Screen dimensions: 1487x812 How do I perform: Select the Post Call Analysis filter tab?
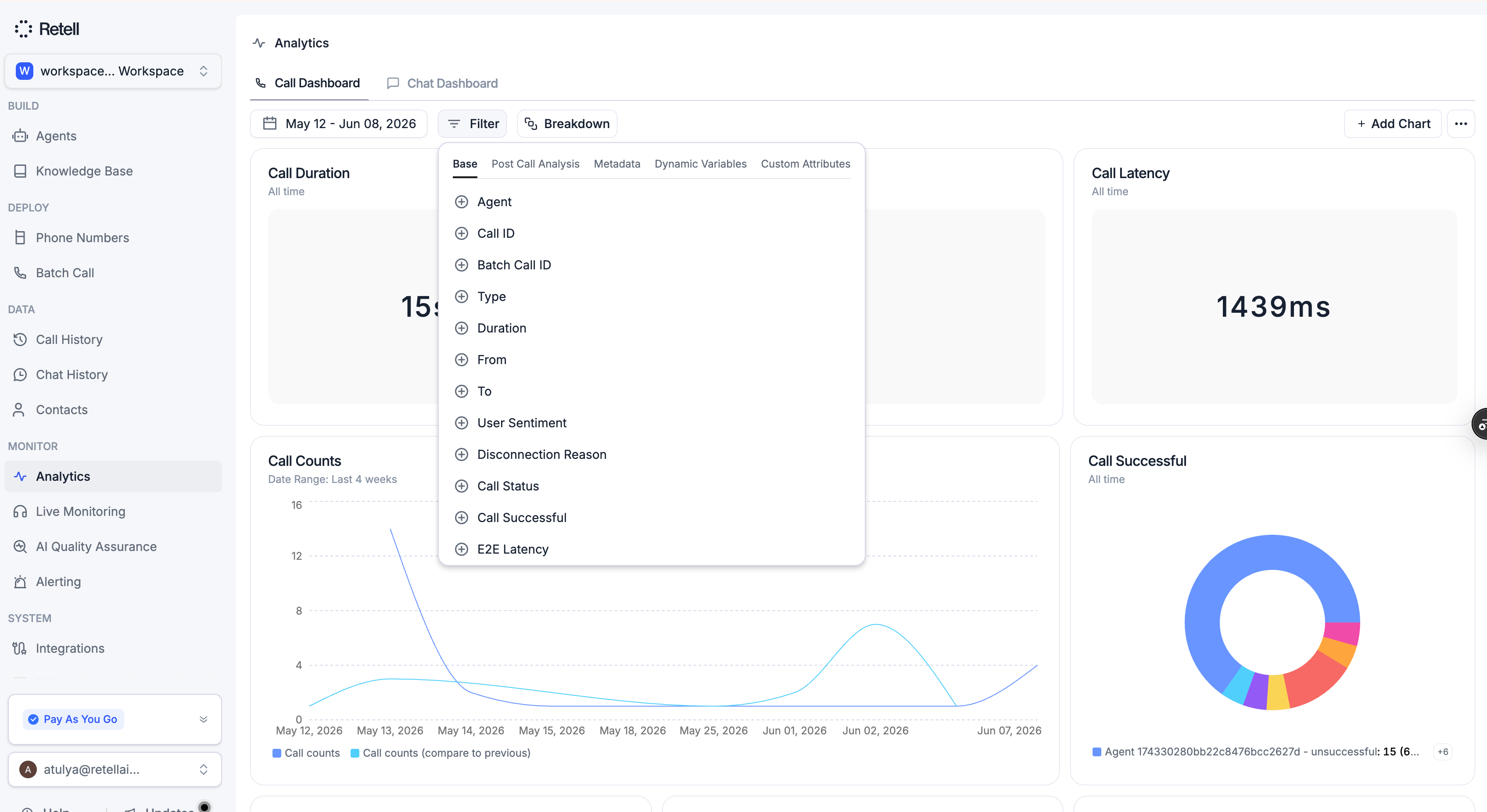pos(535,164)
